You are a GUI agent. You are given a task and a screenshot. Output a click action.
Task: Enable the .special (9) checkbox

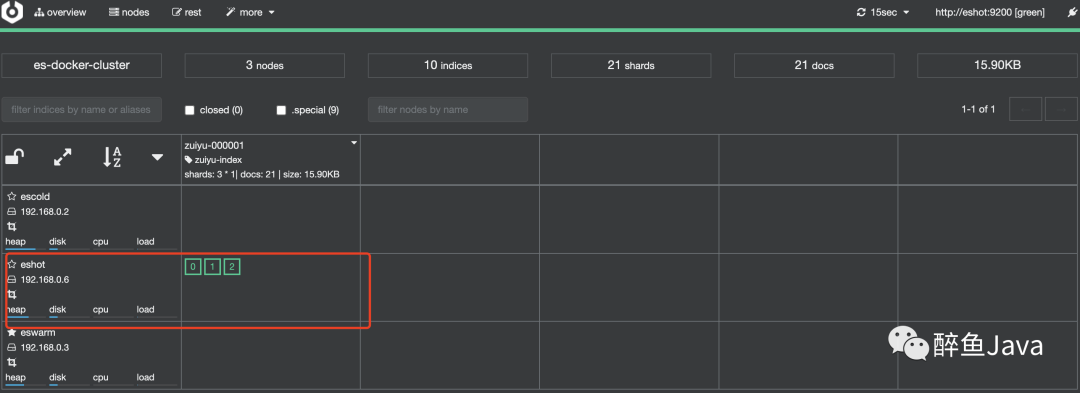281,110
